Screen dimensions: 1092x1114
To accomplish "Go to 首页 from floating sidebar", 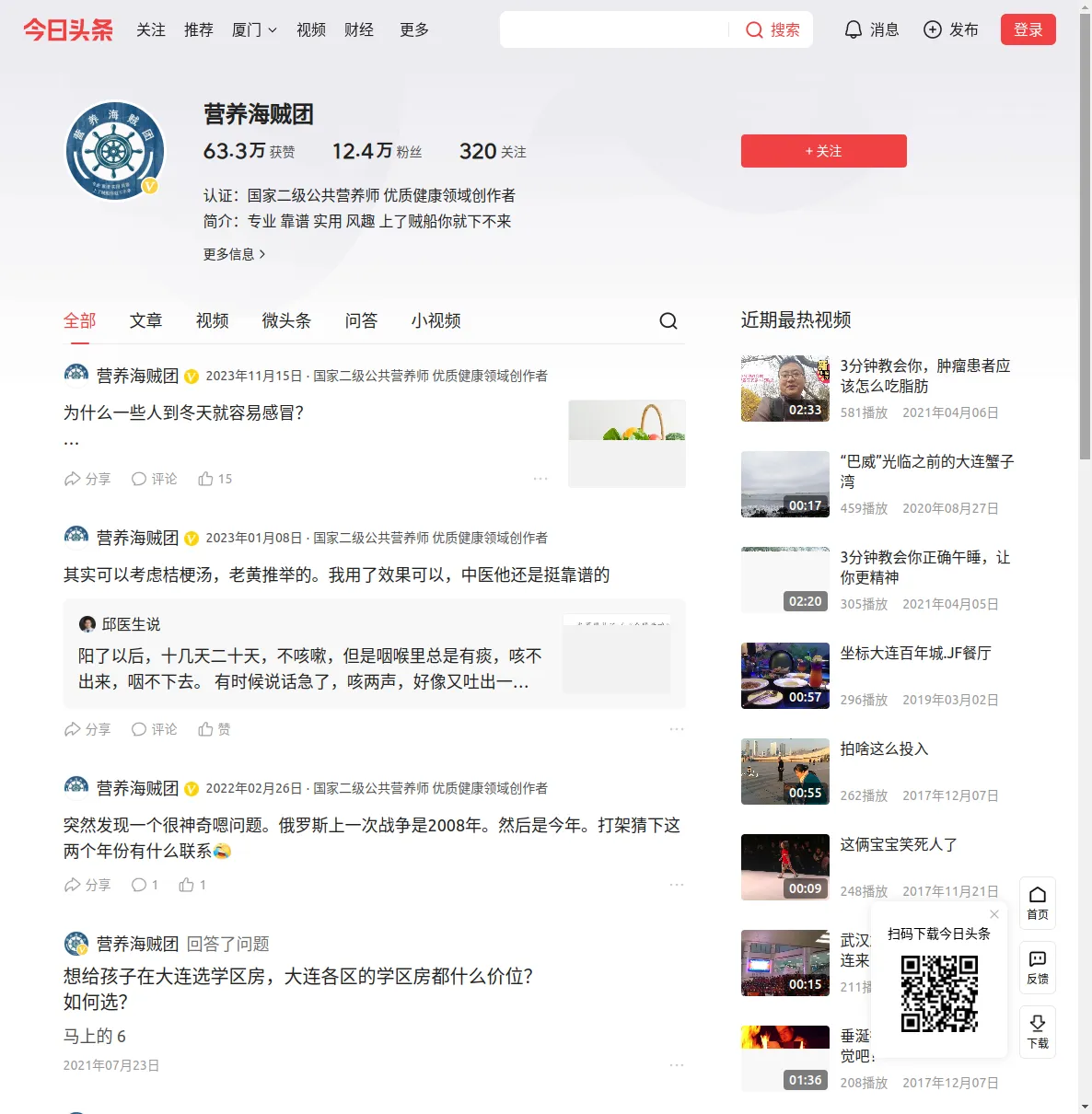I will [x=1038, y=903].
